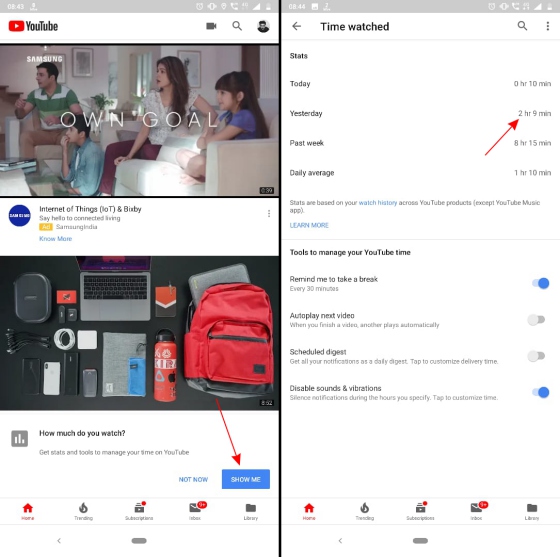Tap Android back arrow on right phone
Screen dimensions: 560x557
340,541
